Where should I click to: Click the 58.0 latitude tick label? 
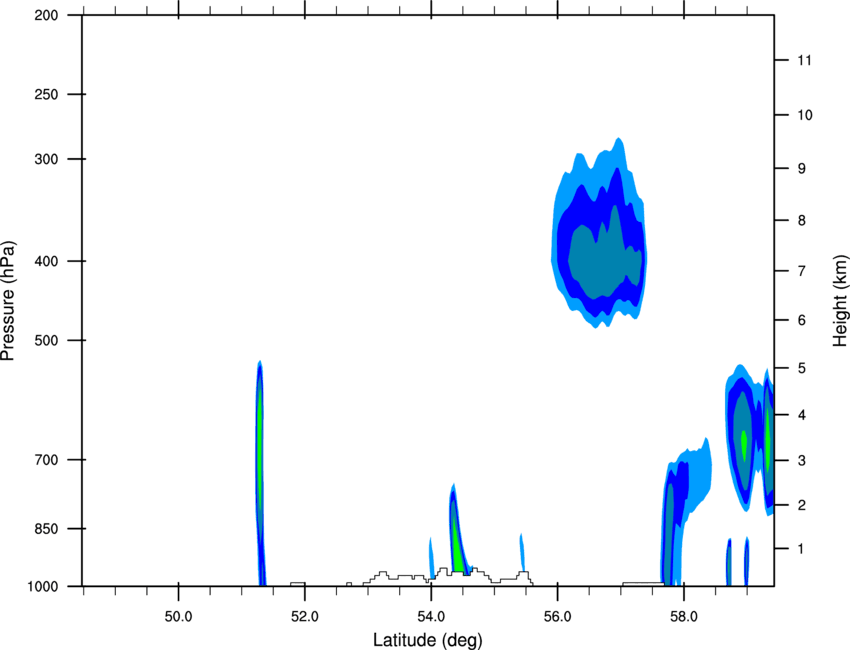pos(684,616)
